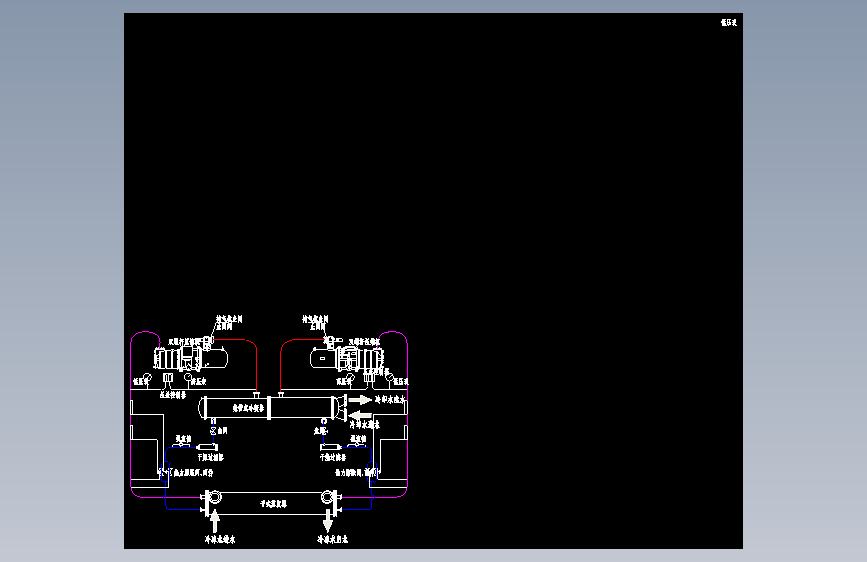Select the bottom horizontal evaporator vessel
Screen dimensions: 867x562
(271, 503)
